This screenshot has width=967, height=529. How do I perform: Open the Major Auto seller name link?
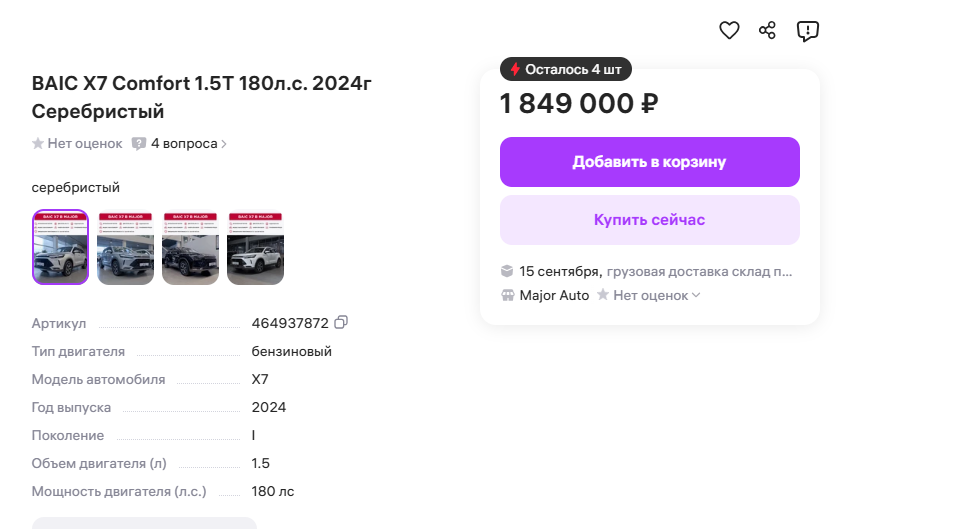tap(554, 296)
